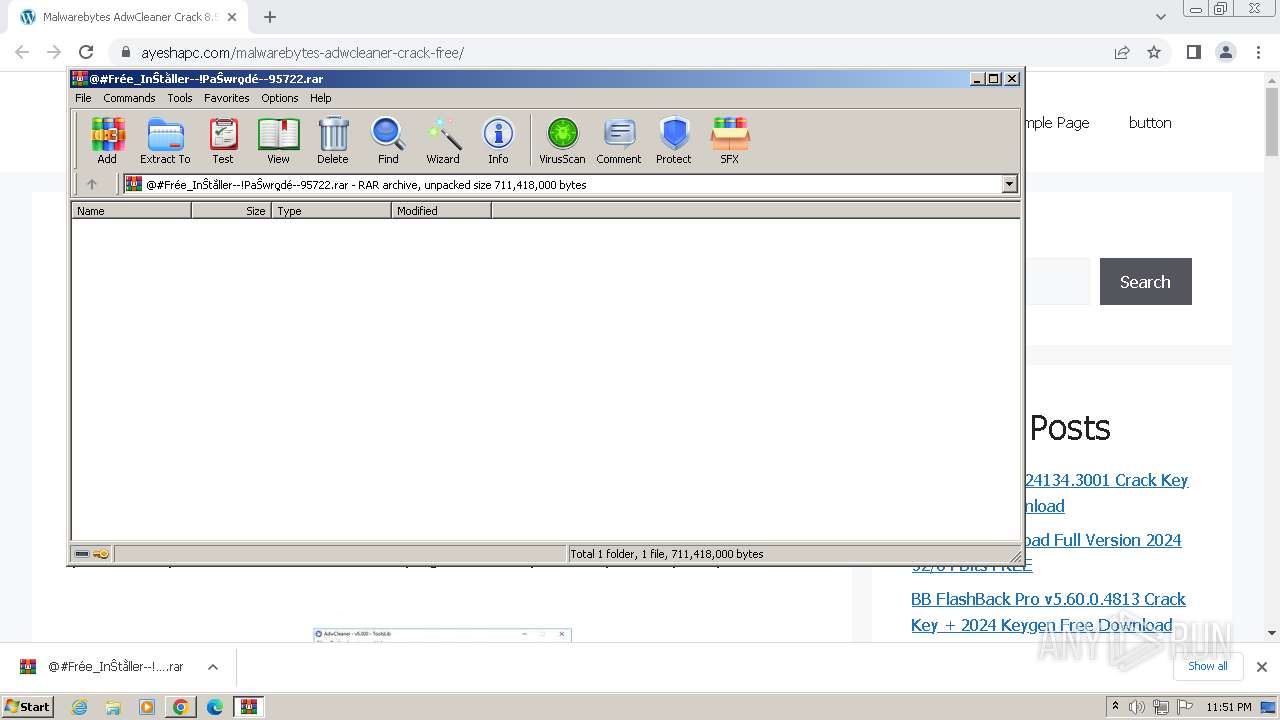Click the Add icon in WinRAR toolbar
The image size is (1280, 720).
pos(107,140)
